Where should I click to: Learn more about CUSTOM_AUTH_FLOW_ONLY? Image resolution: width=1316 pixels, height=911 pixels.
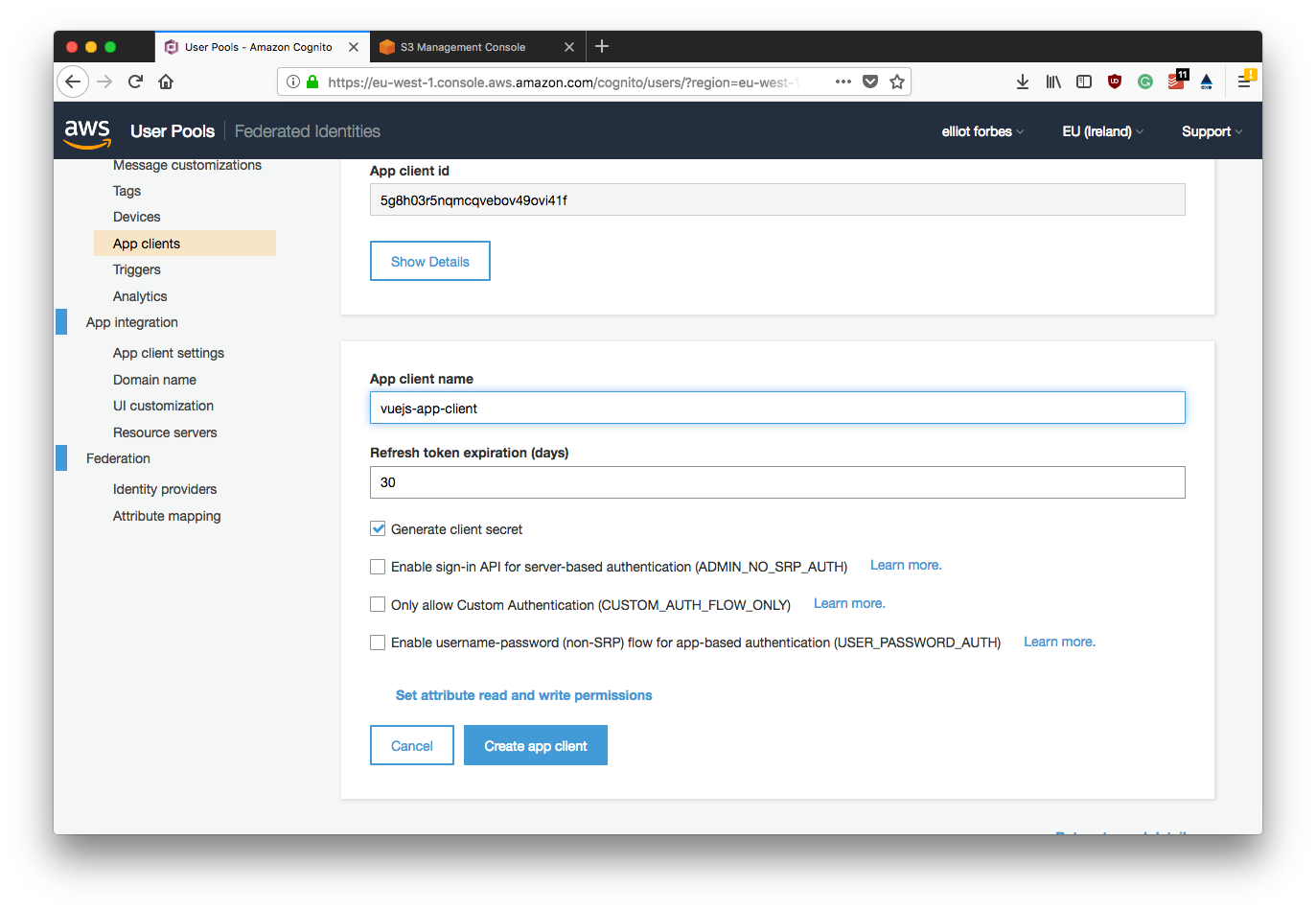[x=849, y=603]
